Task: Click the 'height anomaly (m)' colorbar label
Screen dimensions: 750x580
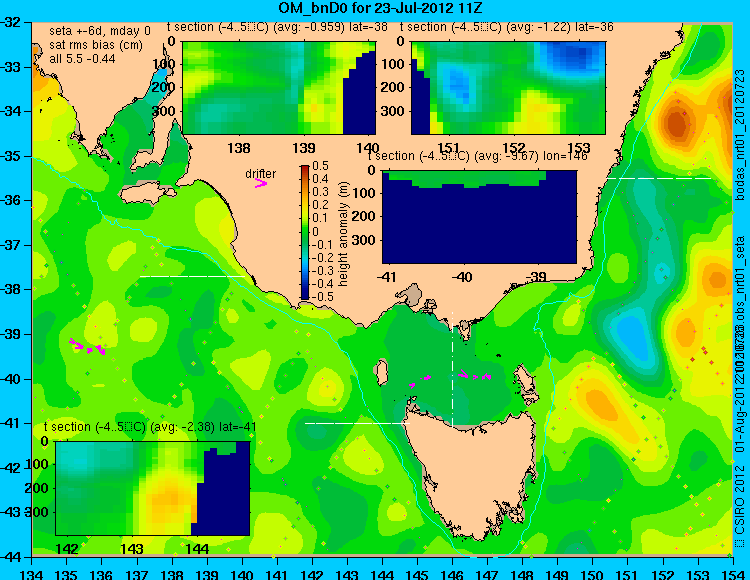Action: [x=343, y=234]
